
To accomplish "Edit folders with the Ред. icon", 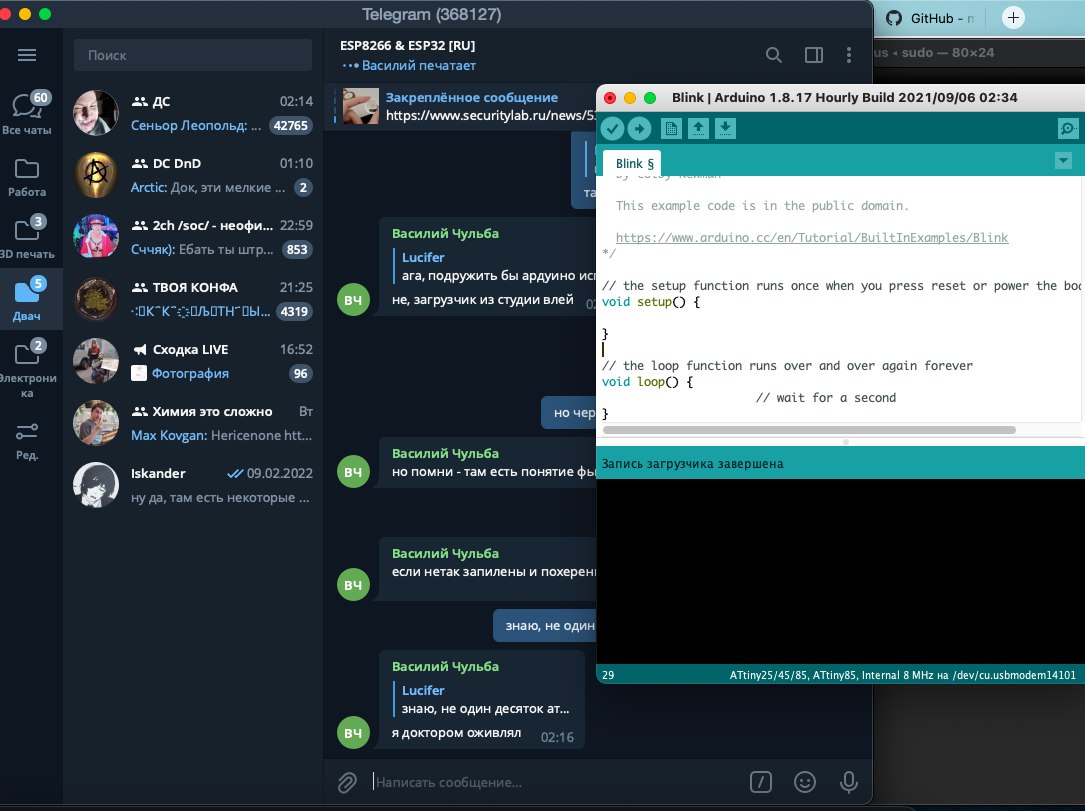I will tap(27, 441).
